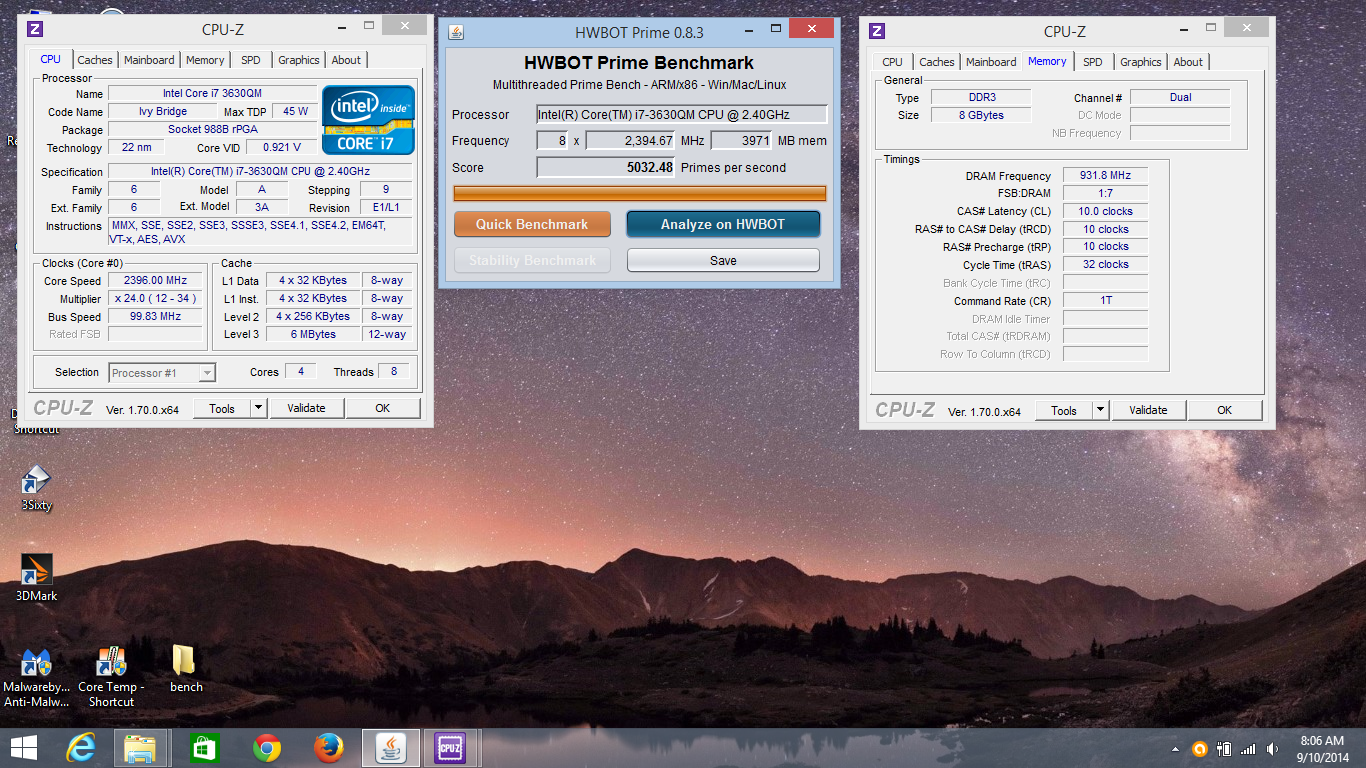The width and height of the screenshot is (1366, 768).
Task: Click the Score field 5032.48
Action: 607,168
